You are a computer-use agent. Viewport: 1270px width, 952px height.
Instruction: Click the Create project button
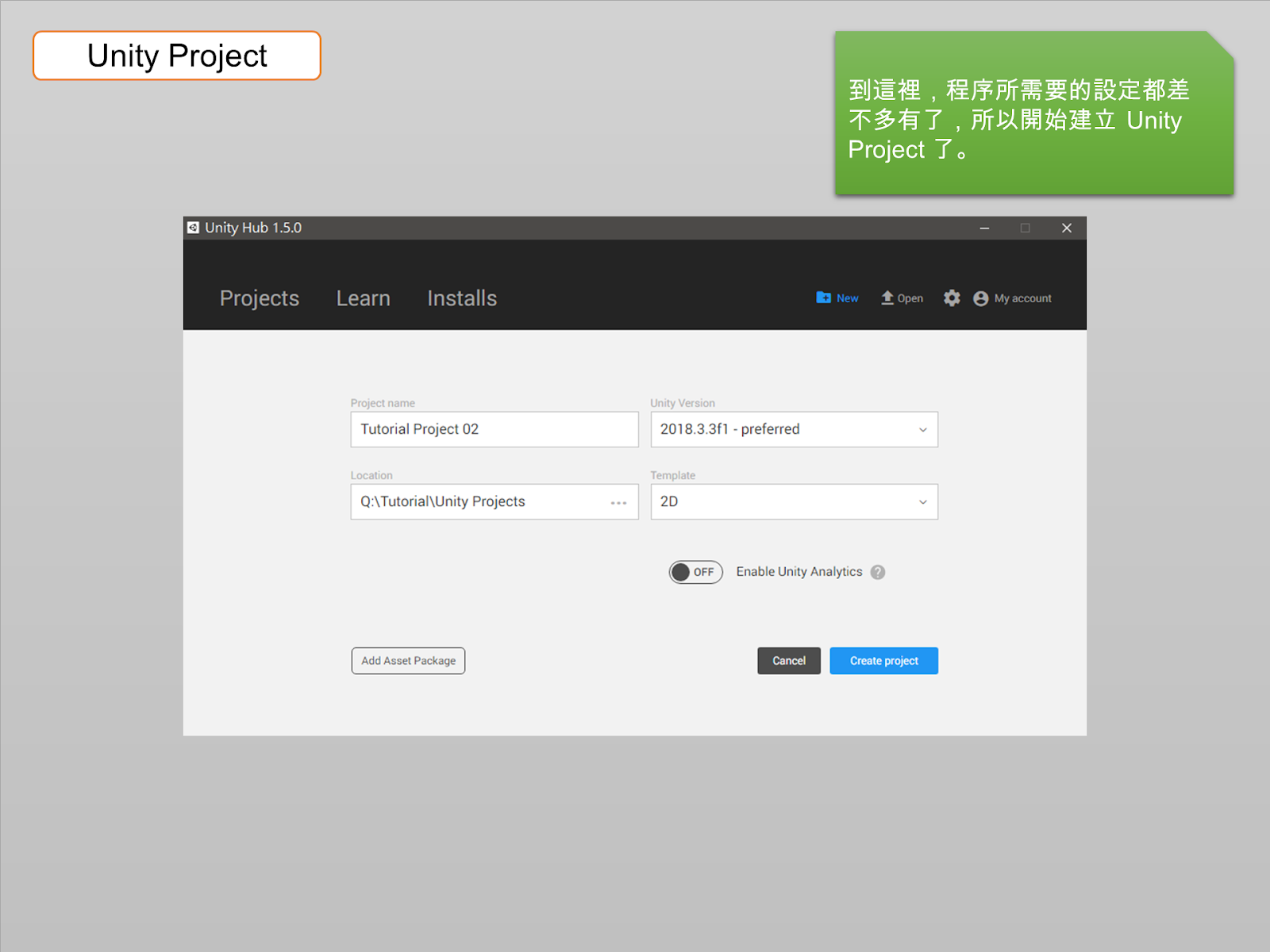click(x=883, y=661)
